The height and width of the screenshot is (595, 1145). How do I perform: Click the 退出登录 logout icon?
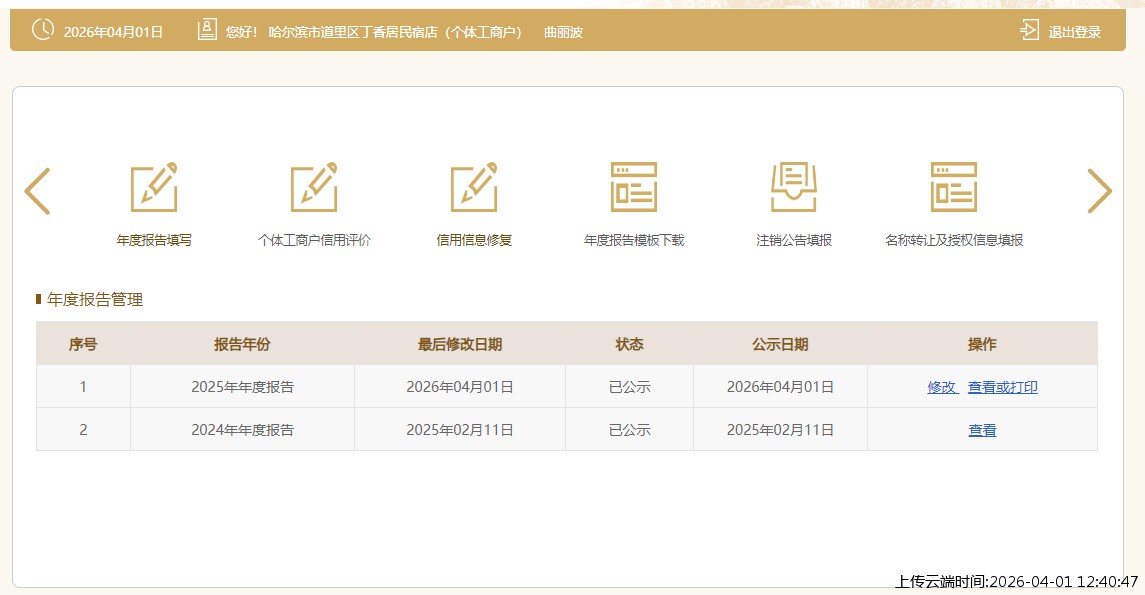[1029, 30]
